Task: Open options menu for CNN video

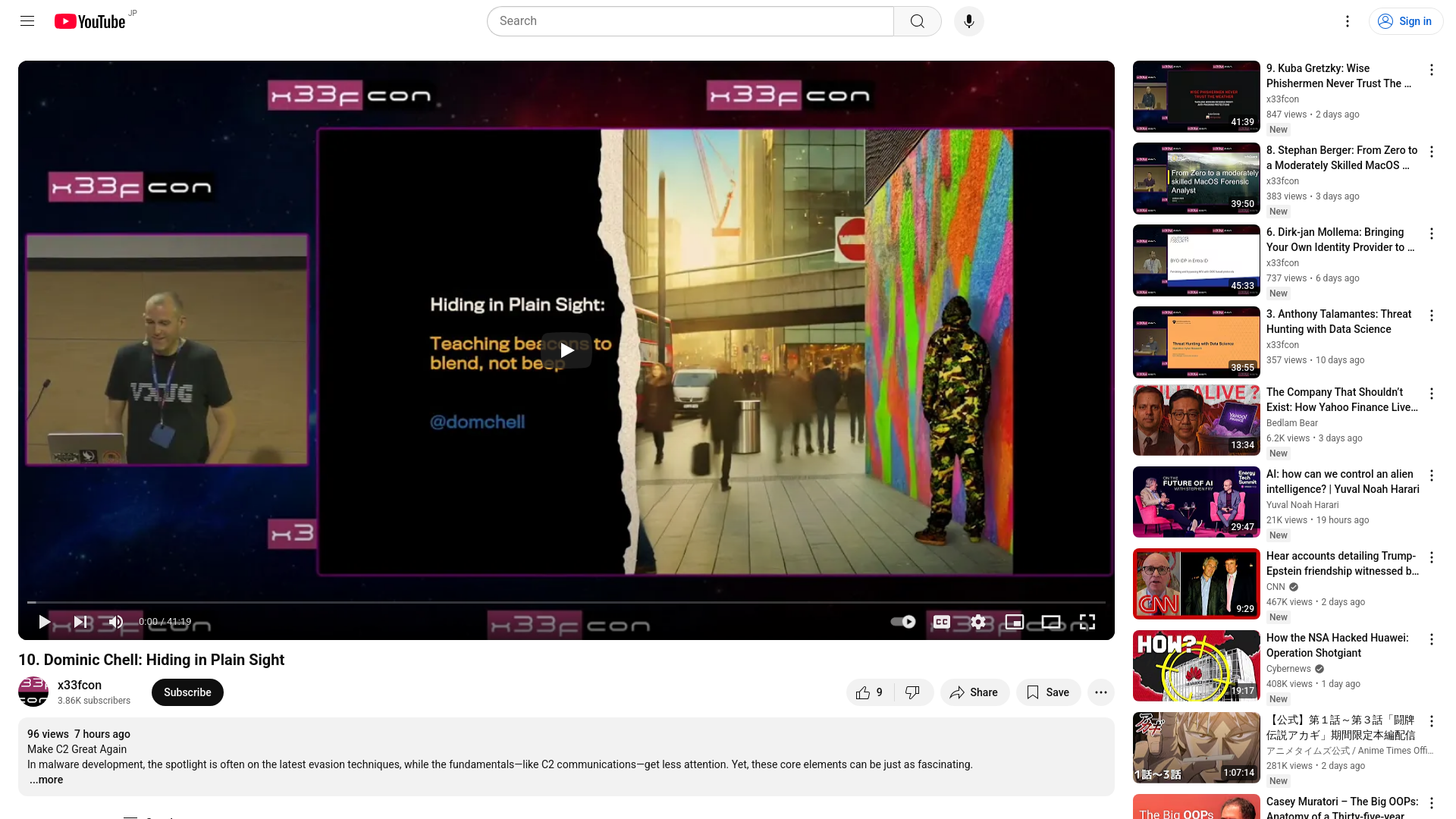Action: [x=1432, y=557]
